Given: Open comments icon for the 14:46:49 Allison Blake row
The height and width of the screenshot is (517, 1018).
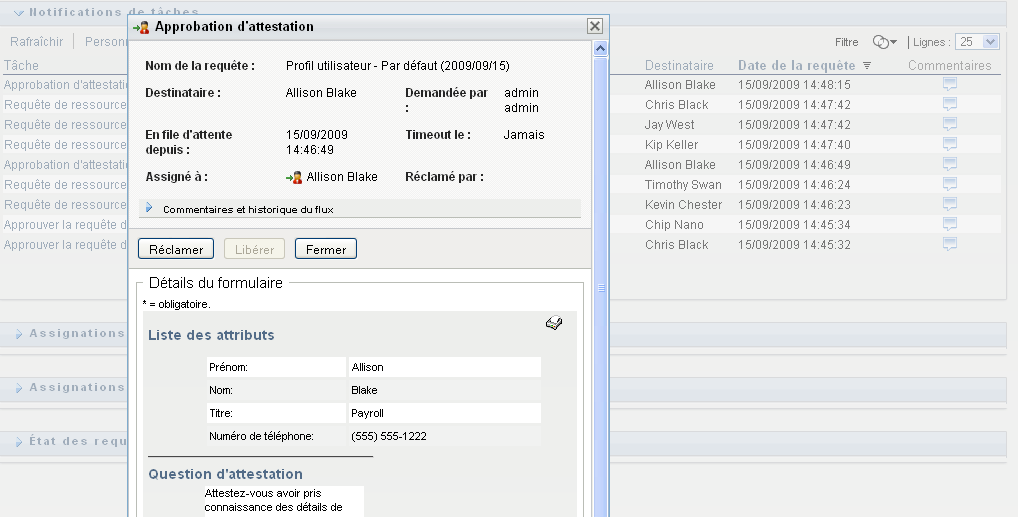Looking at the screenshot, I should point(950,164).
